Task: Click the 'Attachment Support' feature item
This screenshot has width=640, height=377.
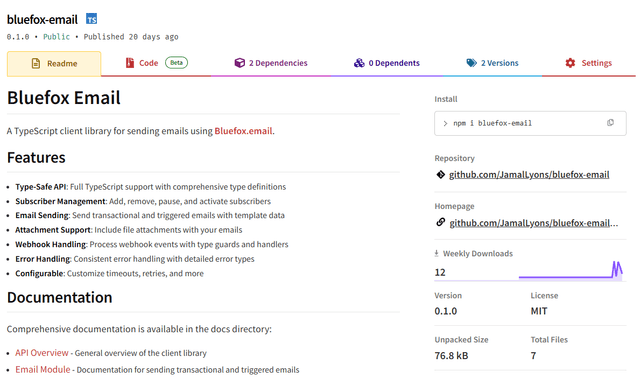Action: [129, 230]
